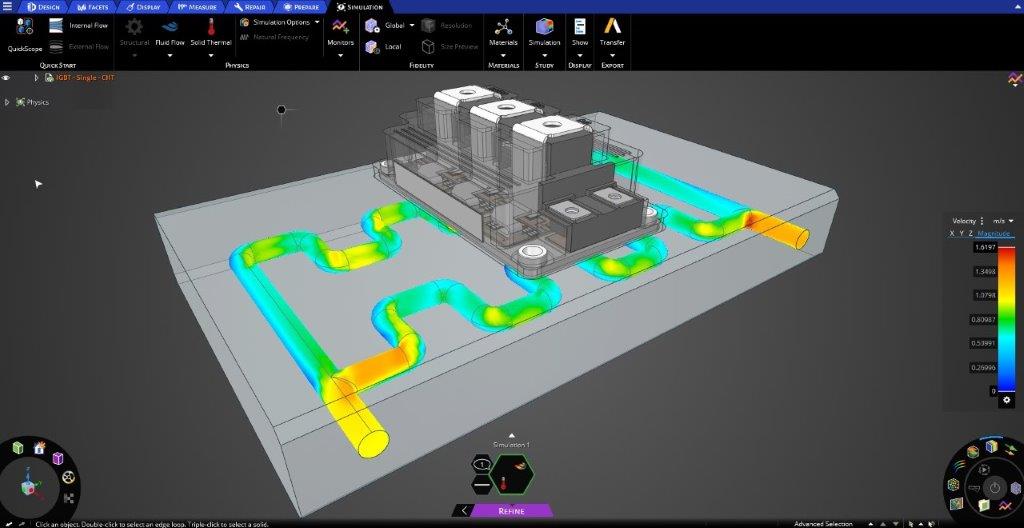Select the Solid Thermal thermometer icon
Viewport: 1024px width, 528px height.
(x=211, y=27)
